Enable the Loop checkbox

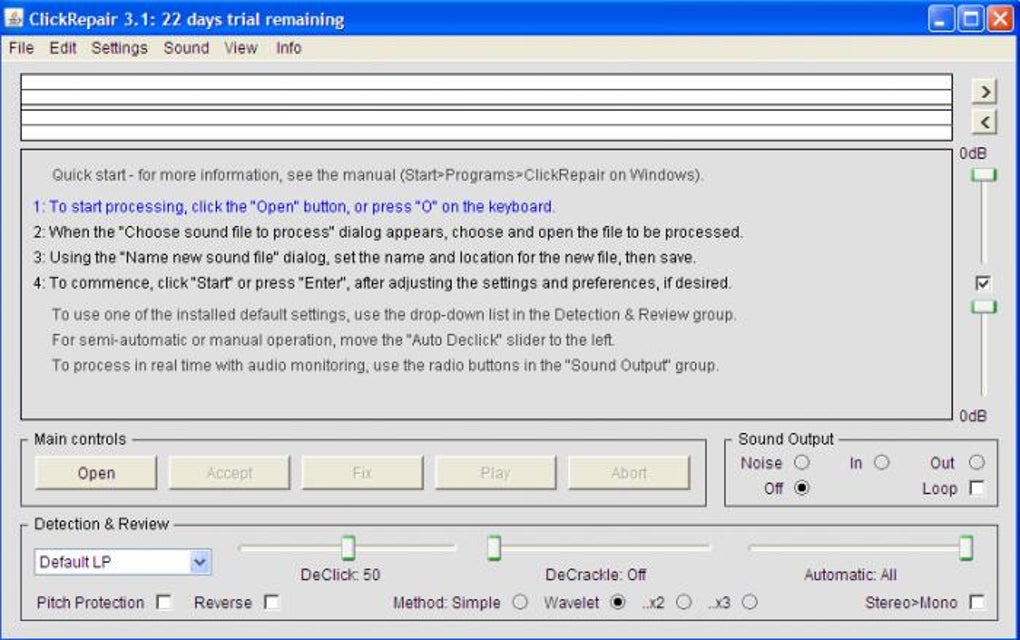(976, 488)
